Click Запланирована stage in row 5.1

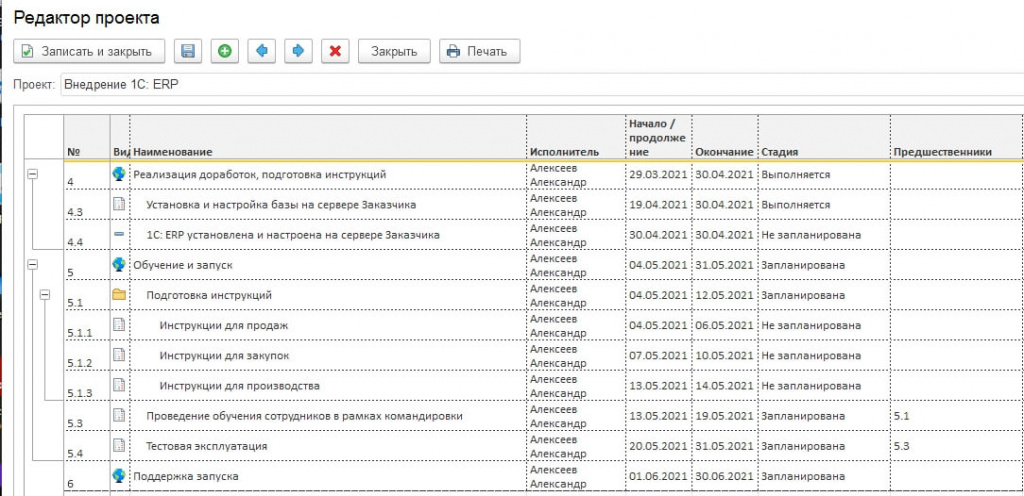[803, 295]
